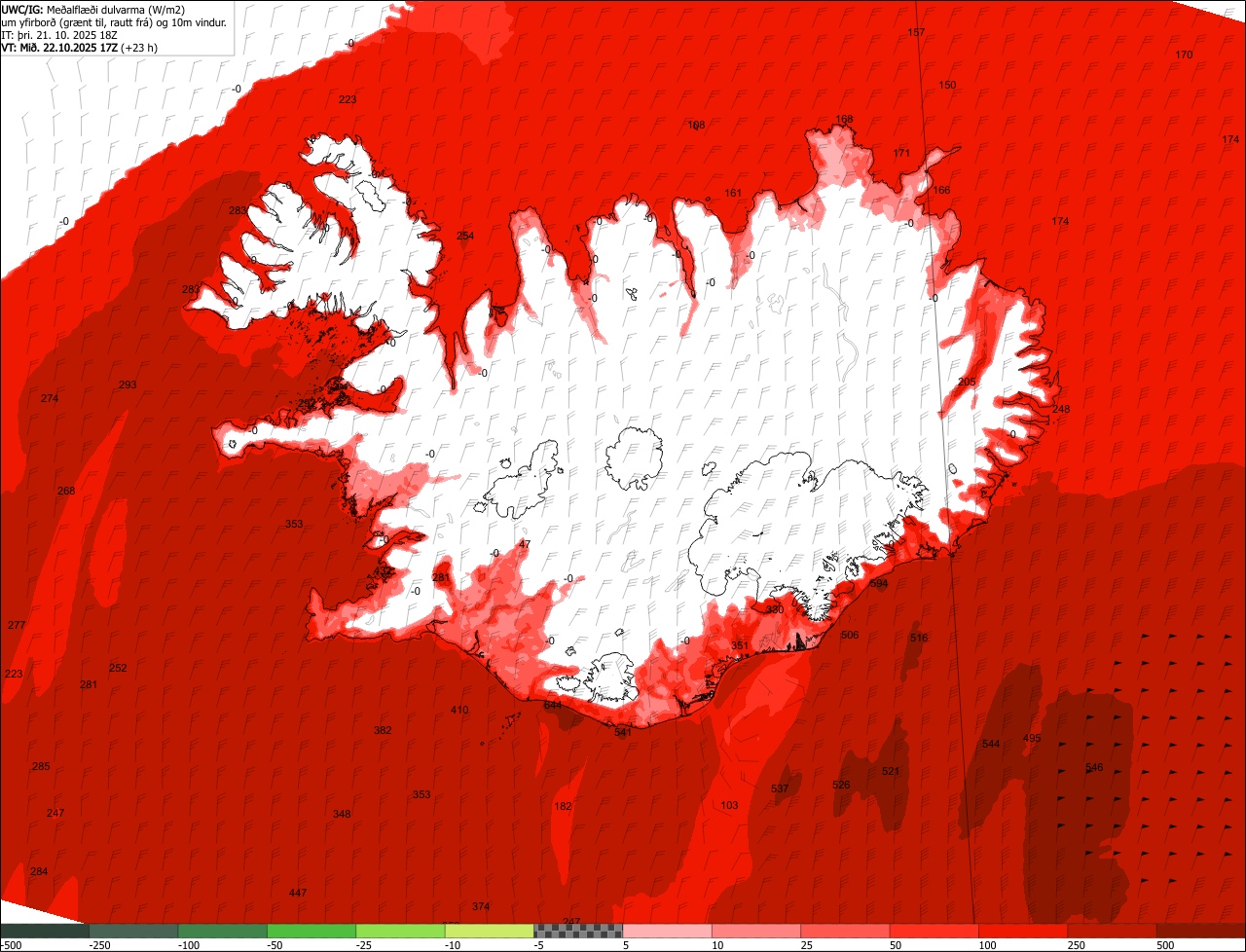Click the map value 248 off the east fjords
This screenshot has height=952, width=1246.
tap(1061, 409)
